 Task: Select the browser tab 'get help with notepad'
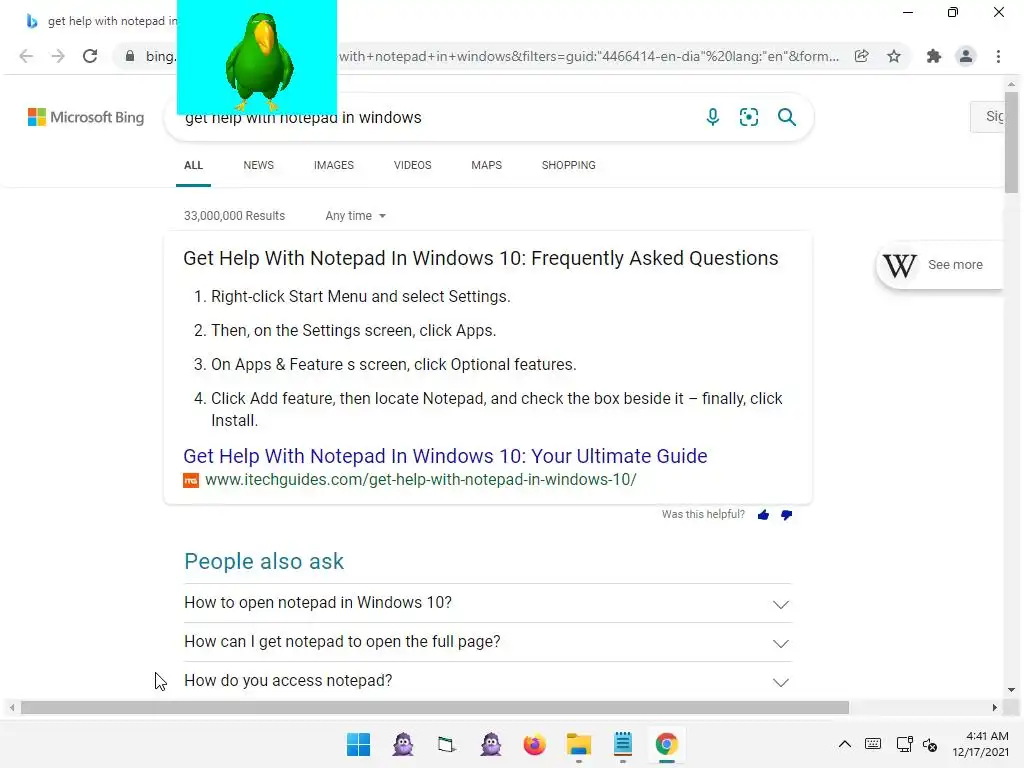pyautogui.click(x=101, y=21)
